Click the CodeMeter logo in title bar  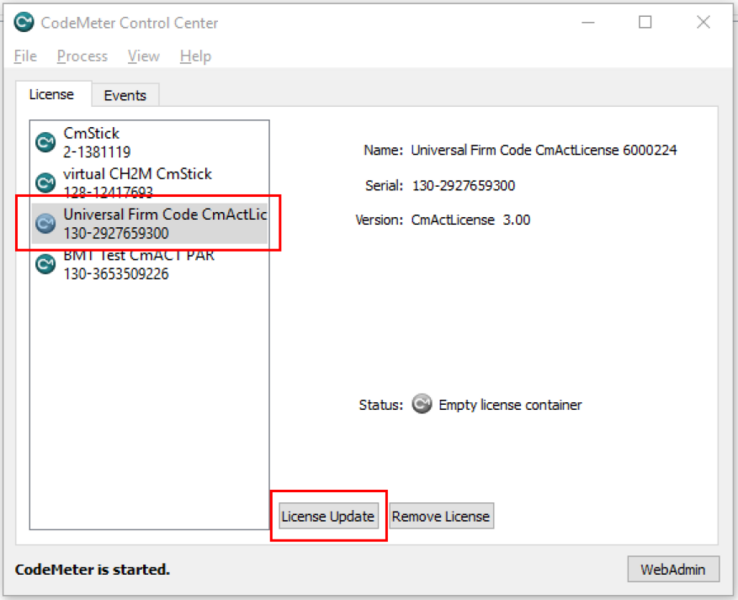(24, 22)
